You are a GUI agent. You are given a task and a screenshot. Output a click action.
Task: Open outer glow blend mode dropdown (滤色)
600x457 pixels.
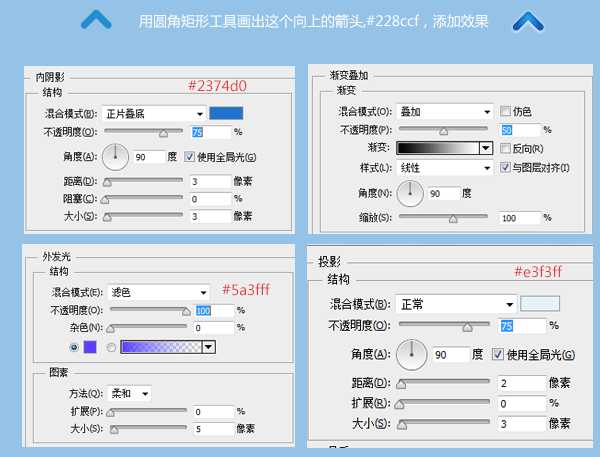pos(158,292)
